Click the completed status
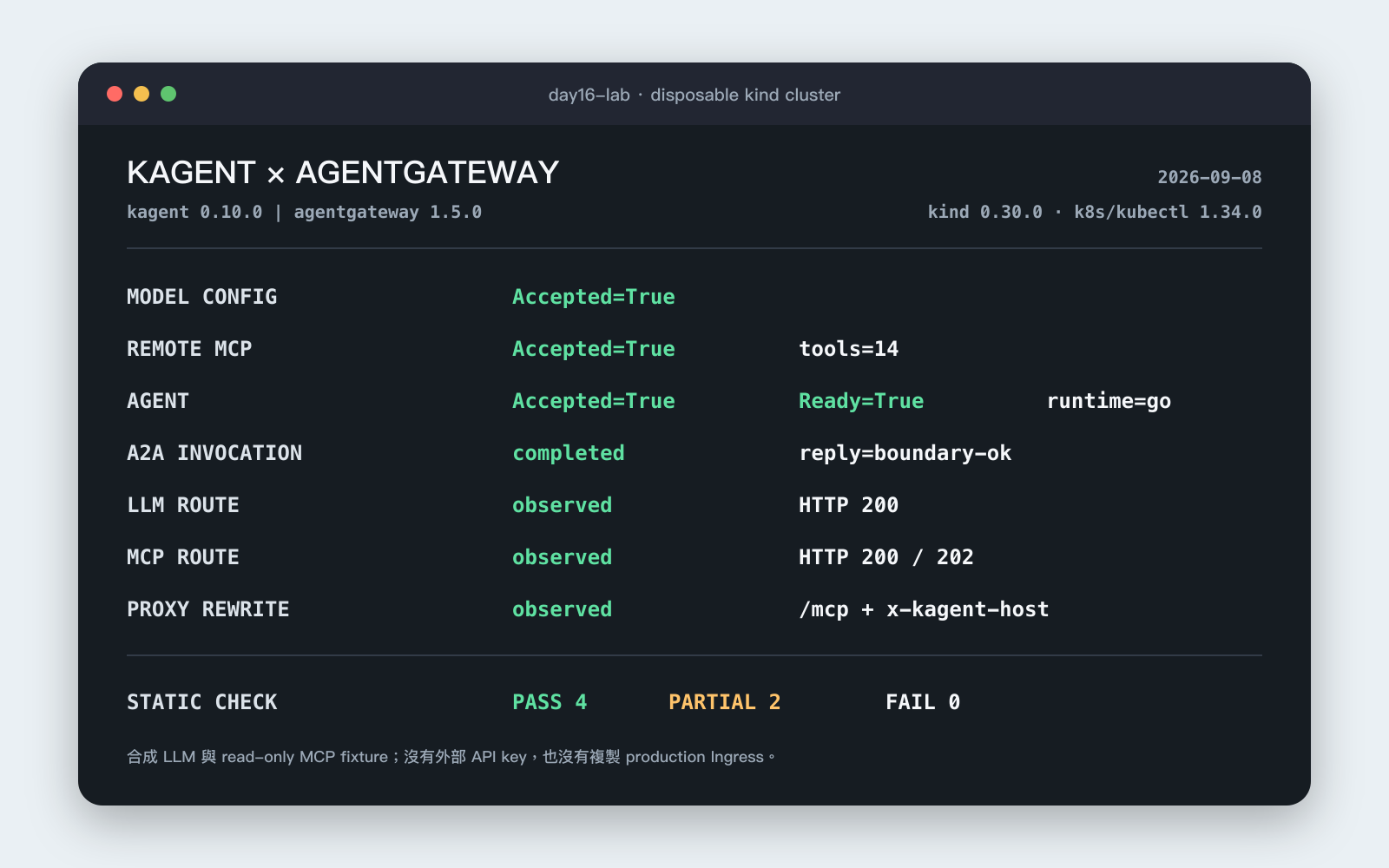 click(x=569, y=453)
